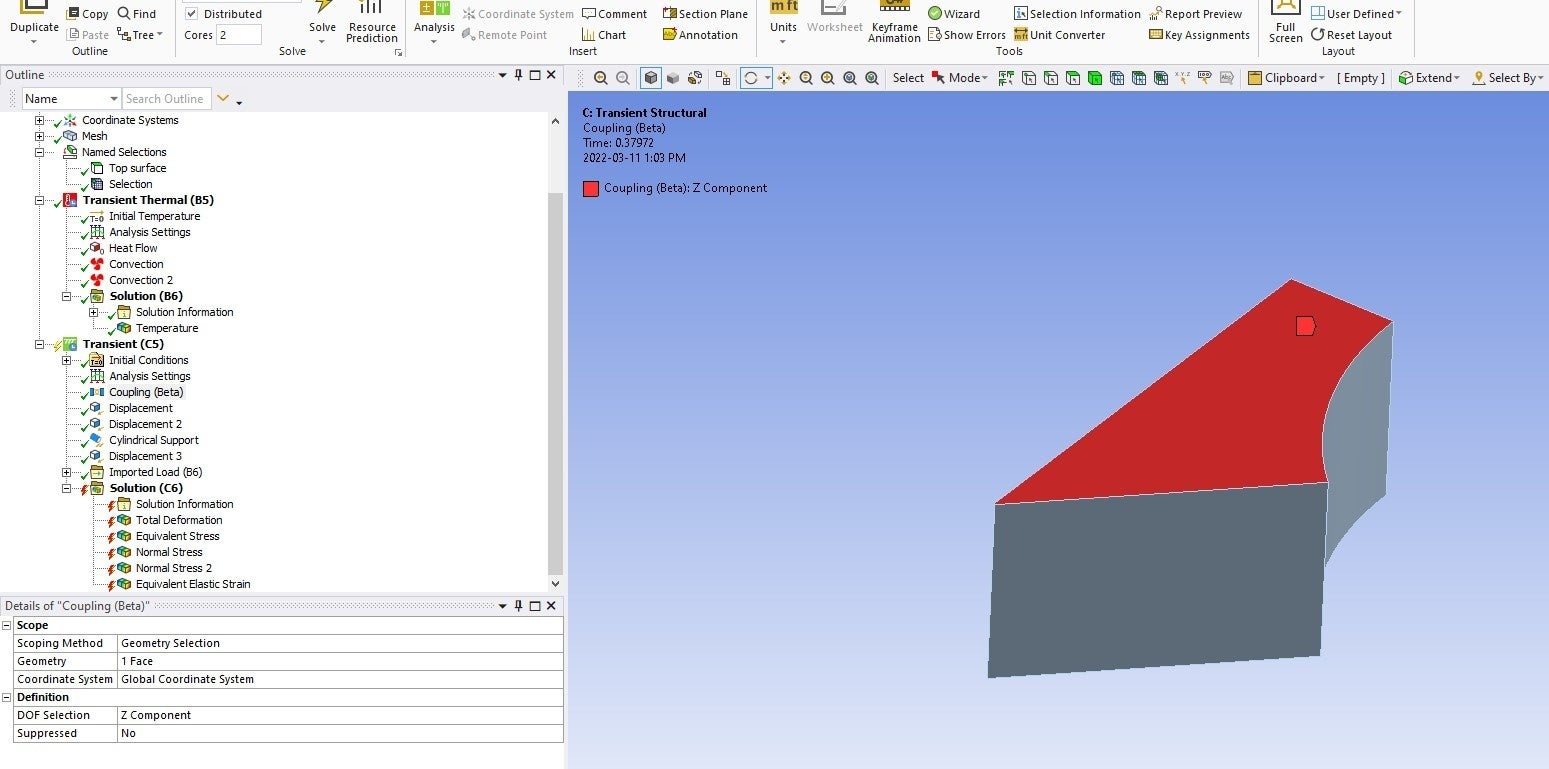Click the Reset Layout button
This screenshot has height=769, width=1549.
coord(1350,35)
